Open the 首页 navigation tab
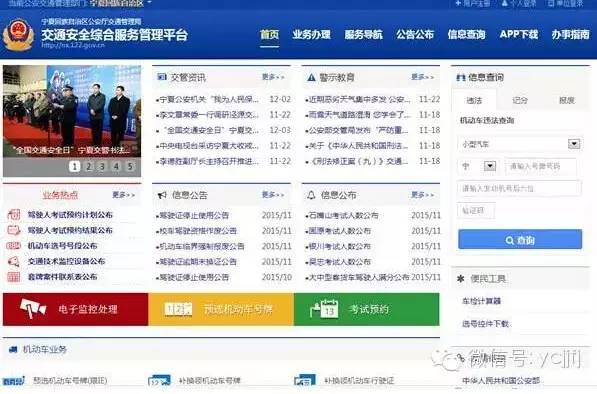Viewport: 597px width, 394px height. (270, 35)
